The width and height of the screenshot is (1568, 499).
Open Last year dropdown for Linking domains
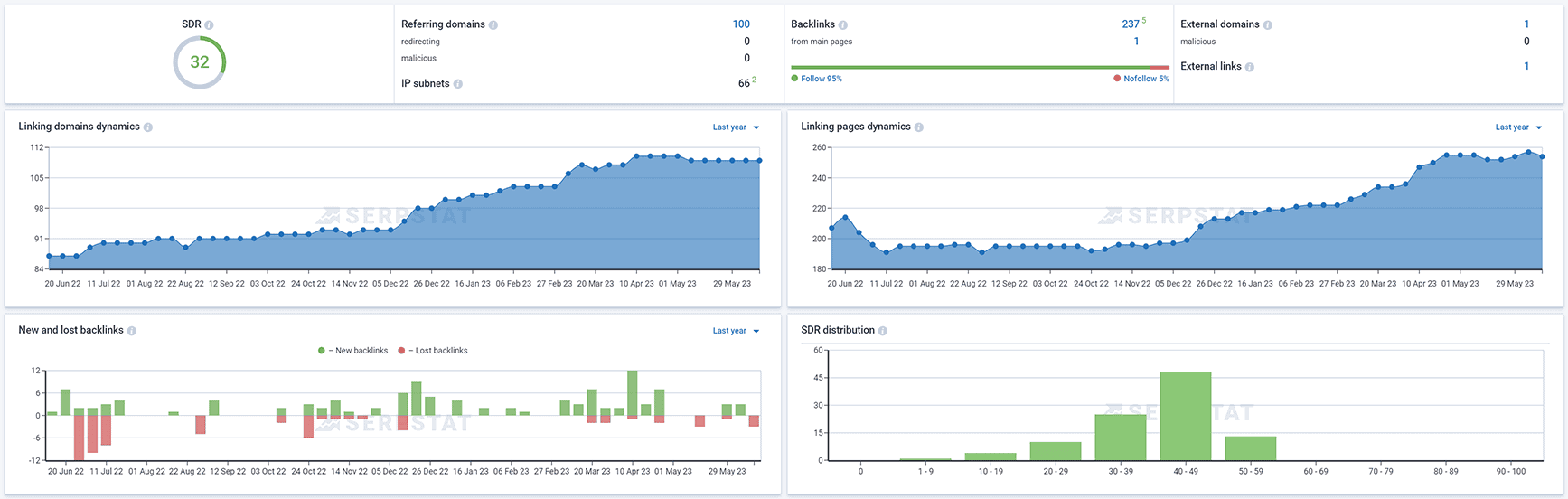click(736, 127)
